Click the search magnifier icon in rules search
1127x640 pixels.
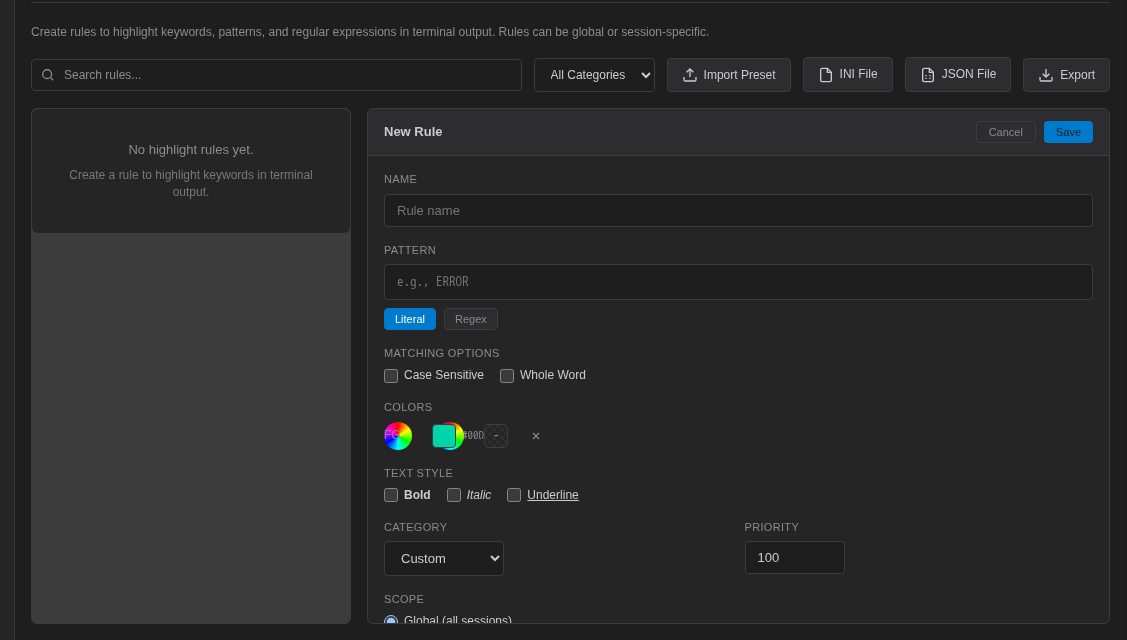48,75
